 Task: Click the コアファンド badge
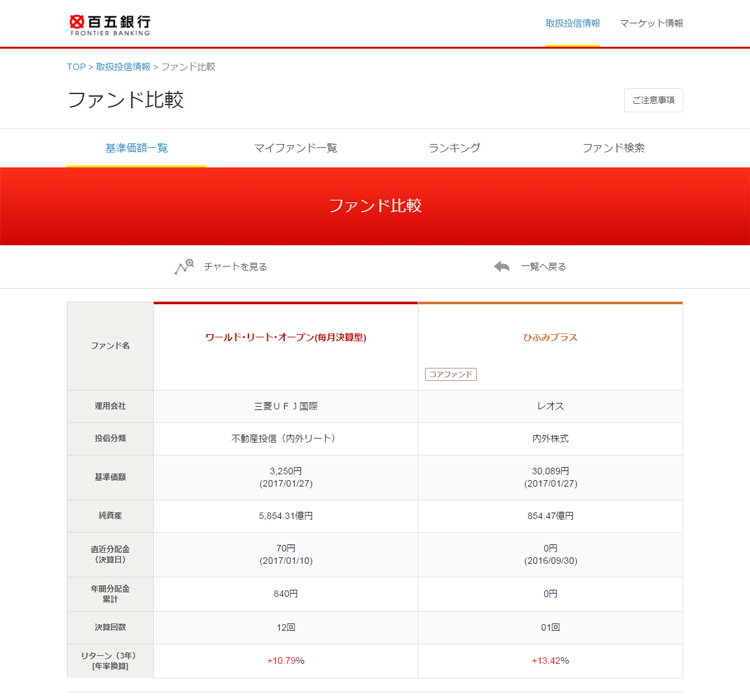[x=451, y=374]
